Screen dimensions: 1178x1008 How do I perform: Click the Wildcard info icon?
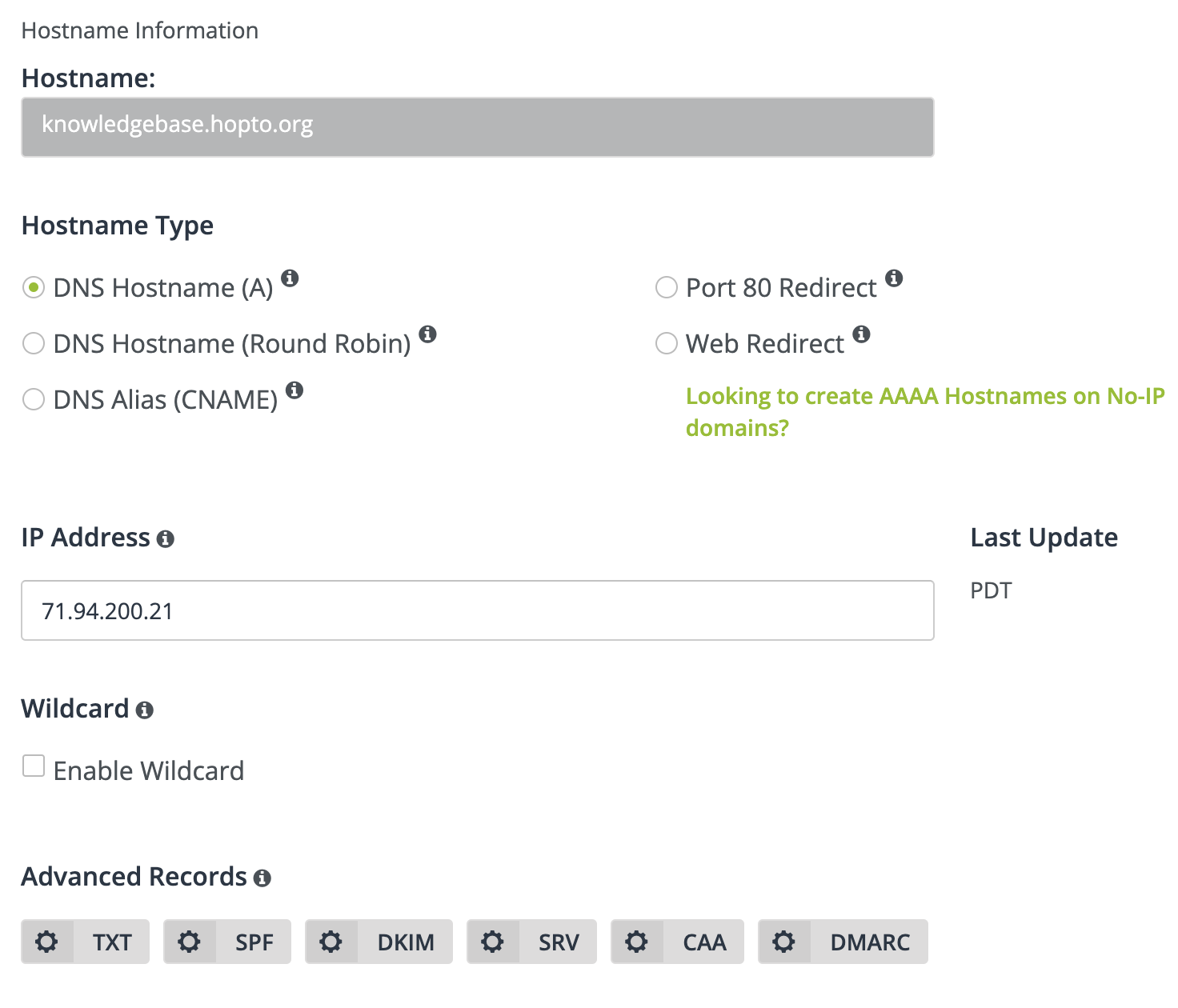(x=144, y=710)
